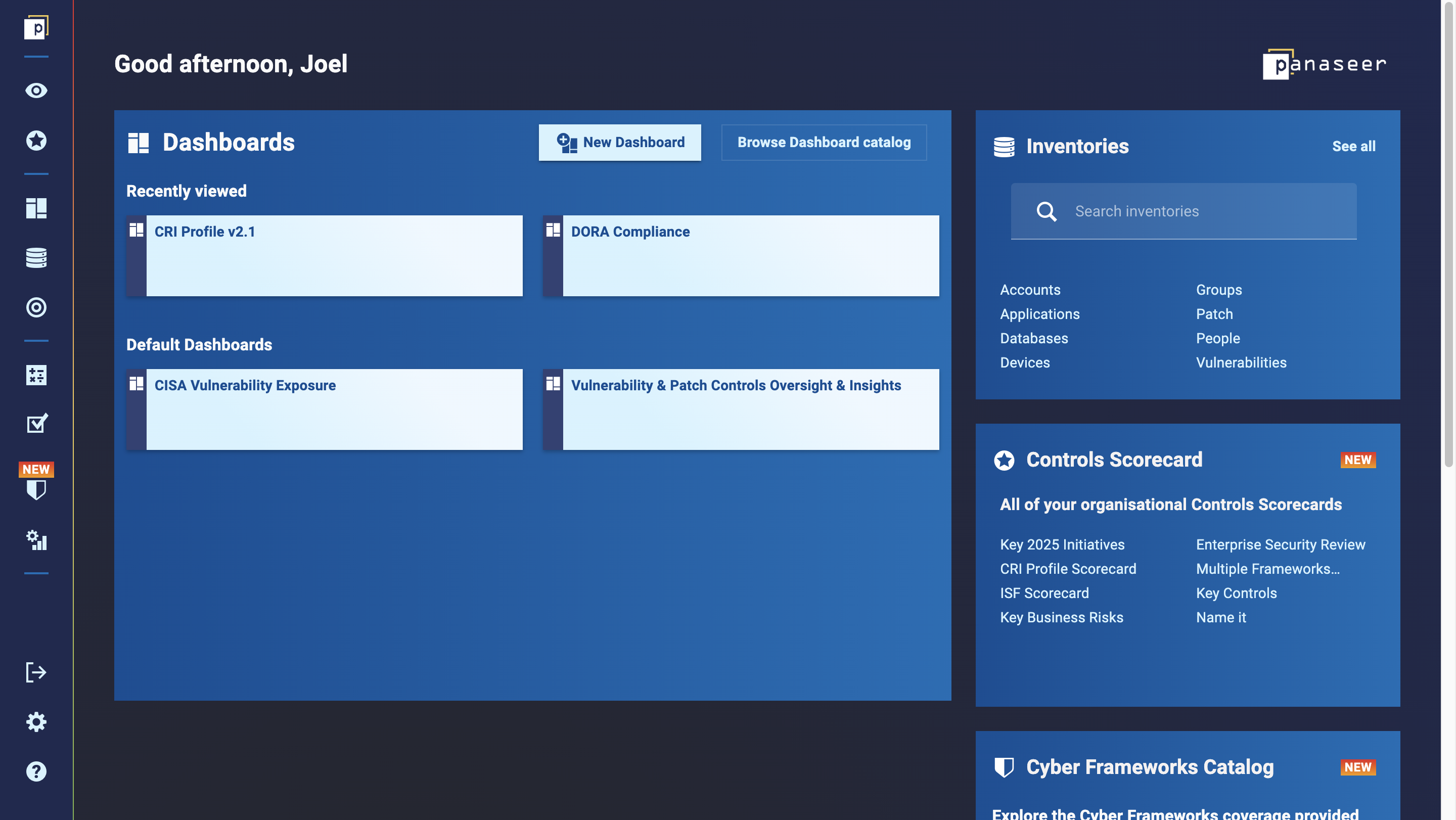This screenshot has width=1456, height=820.
Task: Open the star Controls Scorecard sidebar icon
Action: pos(36,140)
